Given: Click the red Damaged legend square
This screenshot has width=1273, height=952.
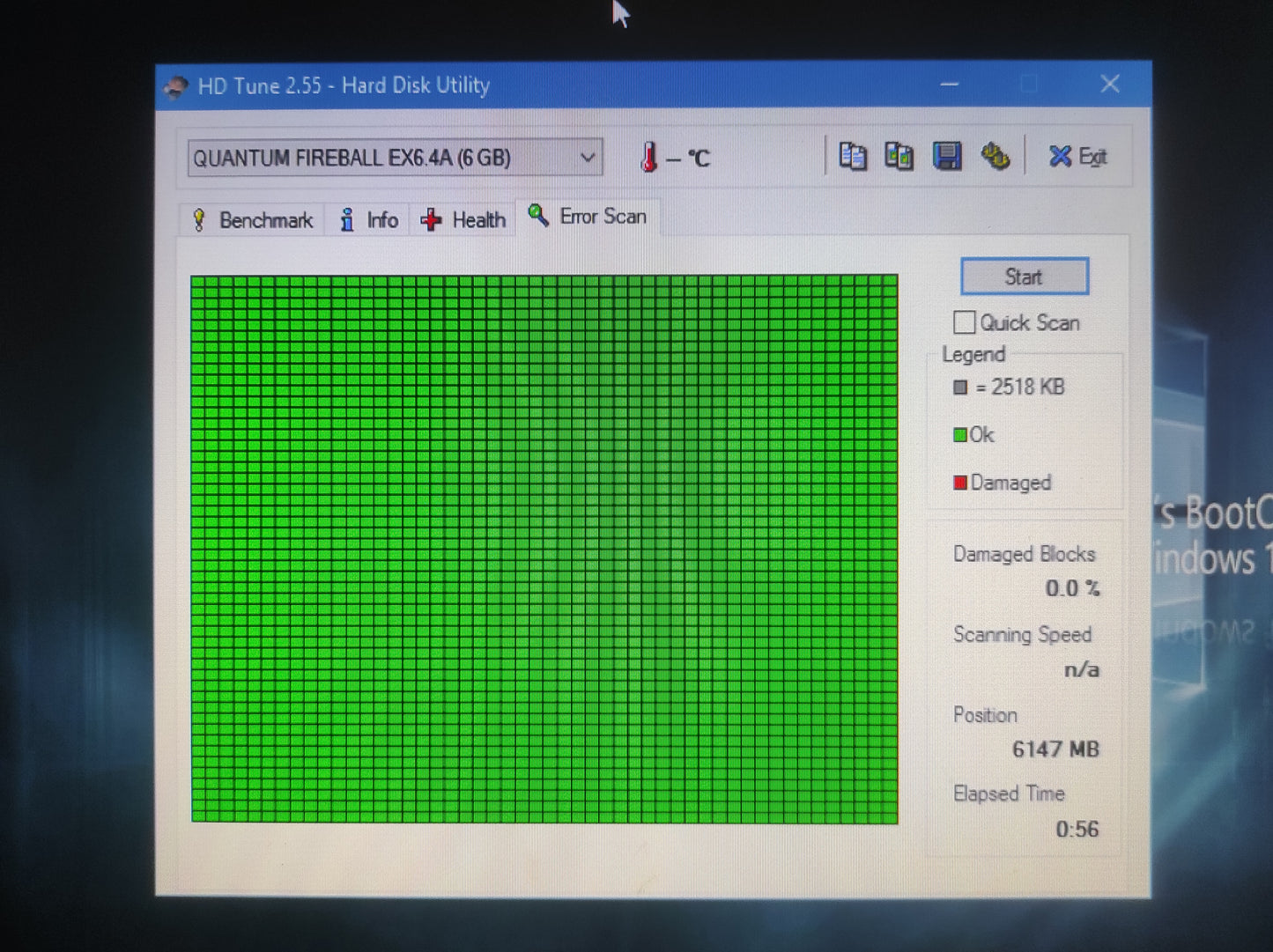Looking at the screenshot, I should 960,483.
